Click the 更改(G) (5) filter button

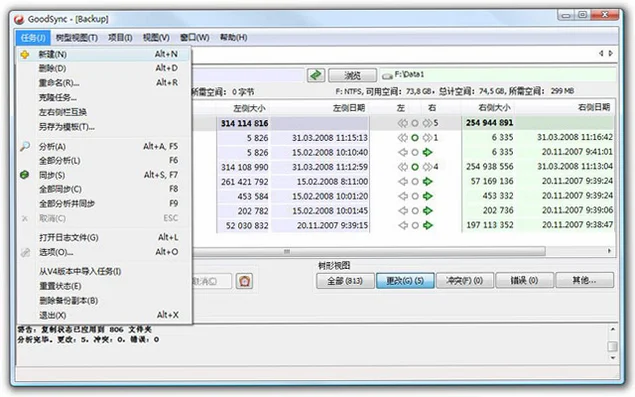pyautogui.click(x=405, y=281)
